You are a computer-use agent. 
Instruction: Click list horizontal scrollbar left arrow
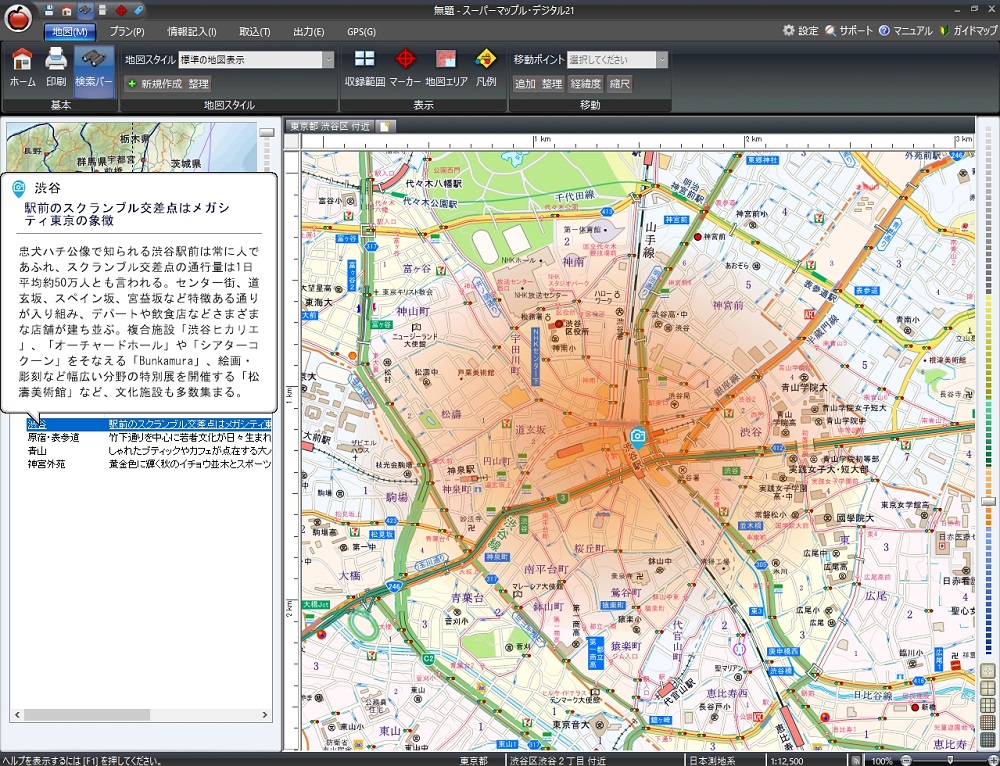tap(17, 715)
